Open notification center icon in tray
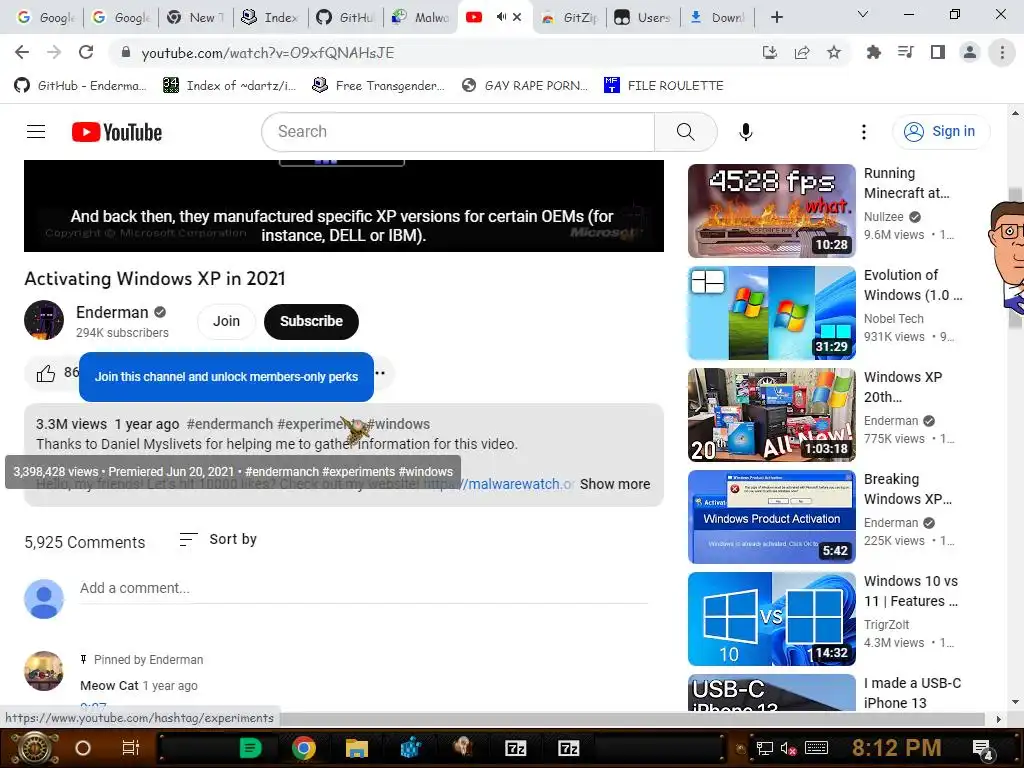The image size is (1024, 768). 983,748
